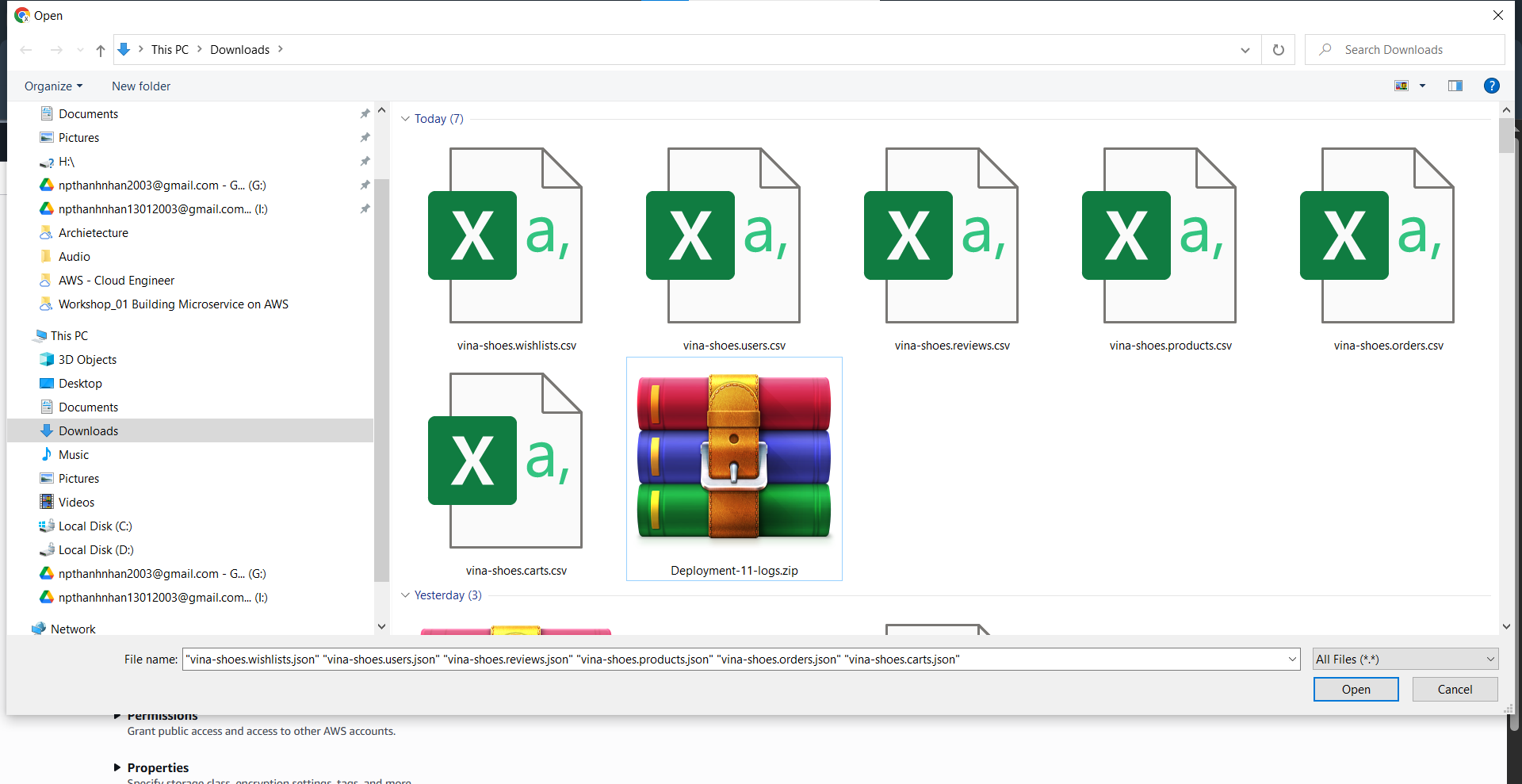This screenshot has height=784, width=1522.
Task: Collapse the Today (7) group
Action: coord(406,119)
